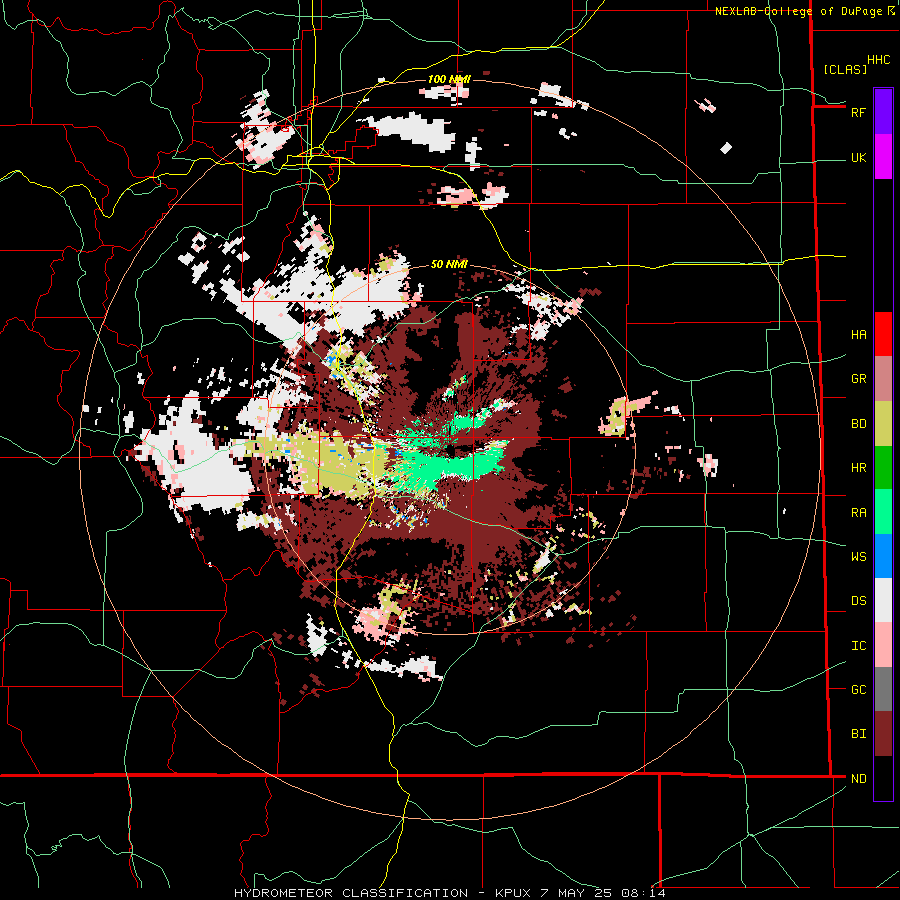Click the DS legend label
The height and width of the screenshot is (900, 900).
tap(858, 601)
